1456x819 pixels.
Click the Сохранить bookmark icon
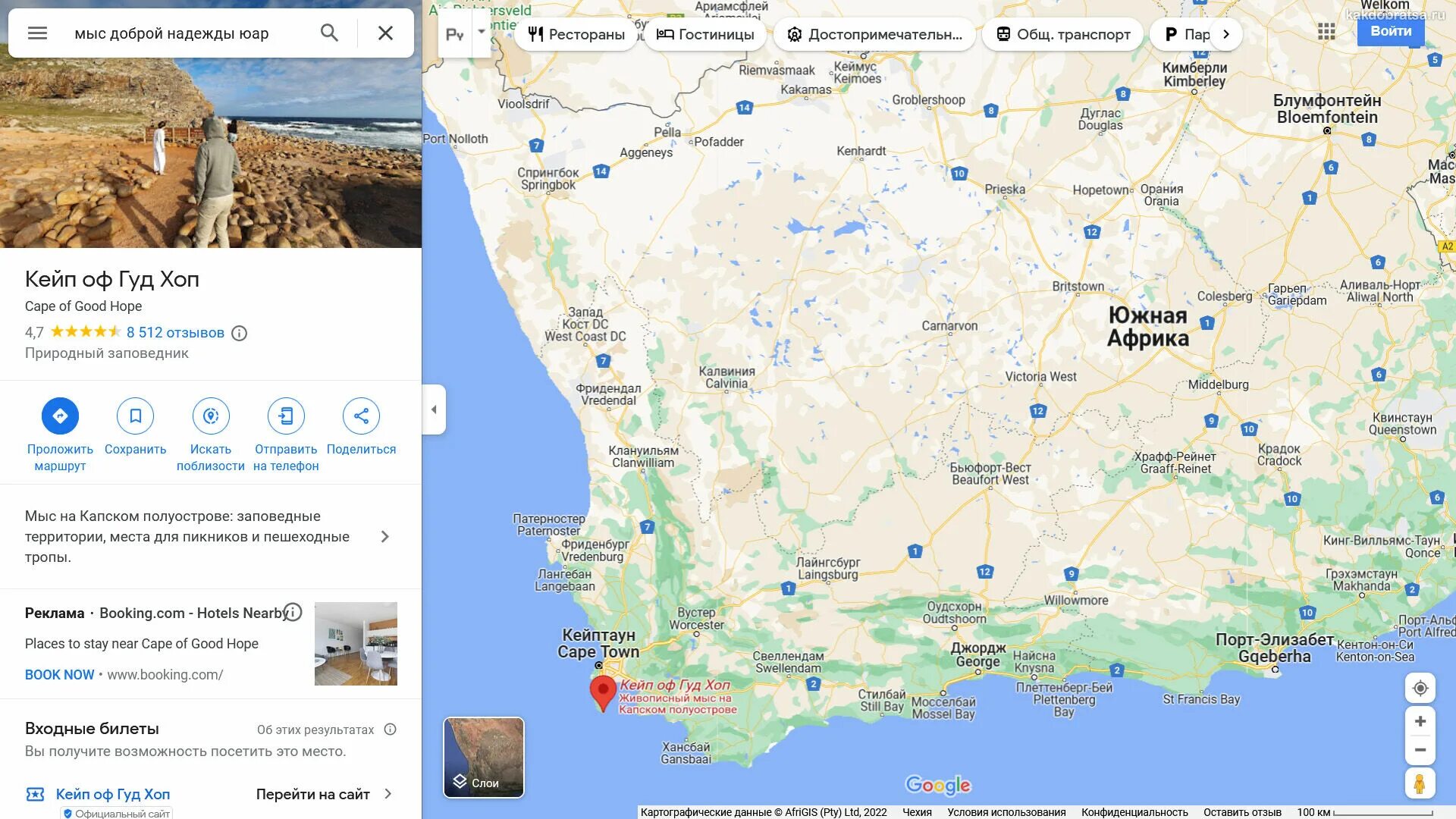(135, 416)
